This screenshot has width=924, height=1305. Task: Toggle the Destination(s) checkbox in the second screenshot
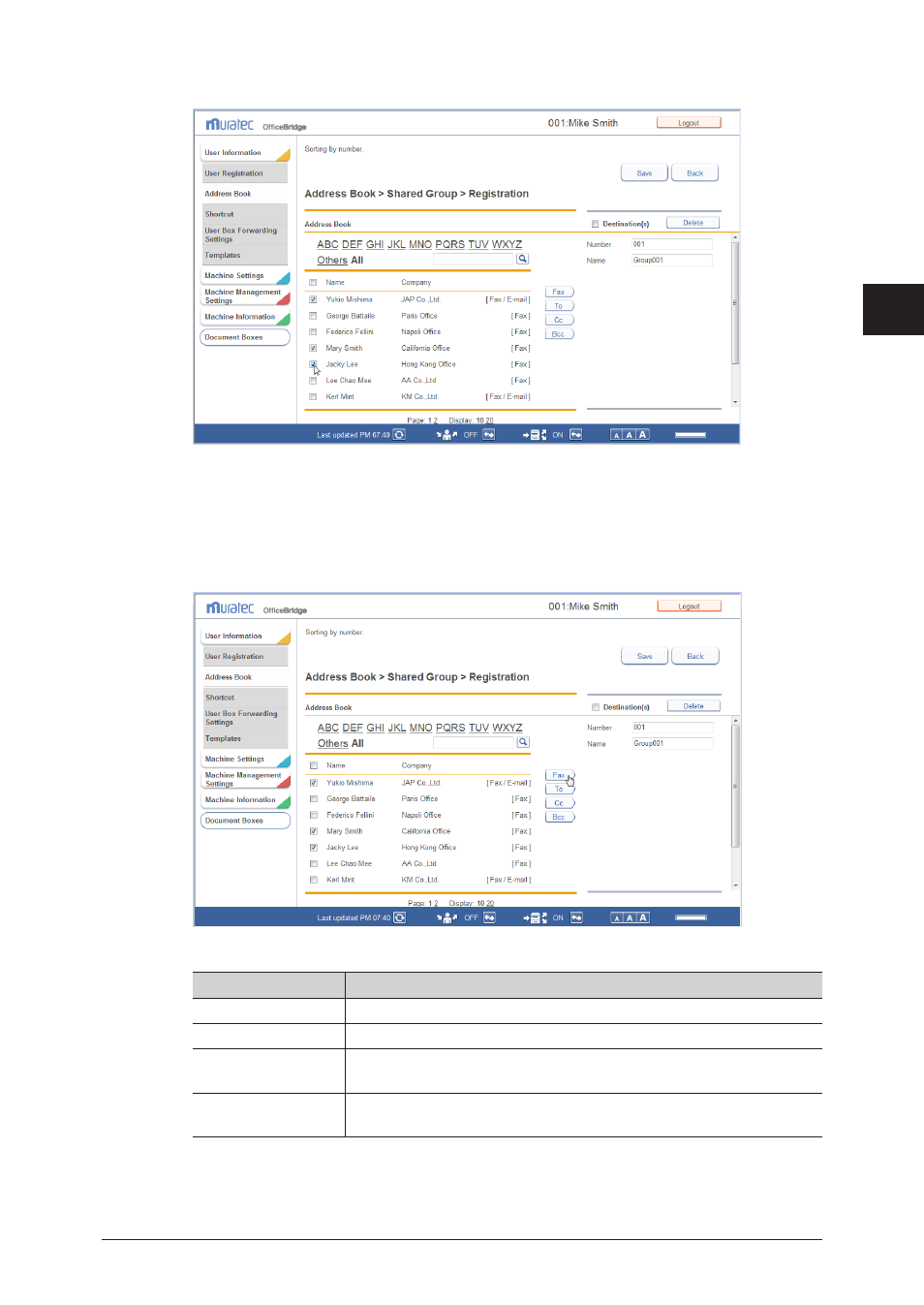click(x=596, y=707)
